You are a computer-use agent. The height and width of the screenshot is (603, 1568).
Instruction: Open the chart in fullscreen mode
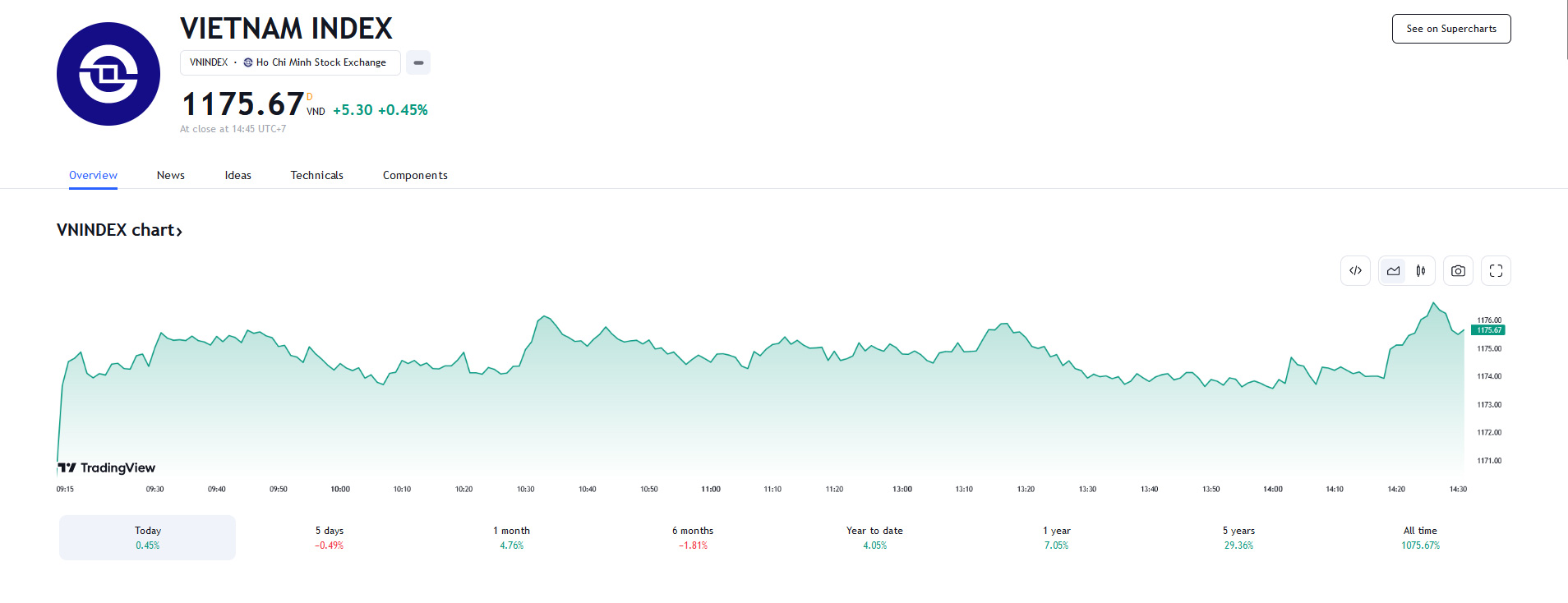[x=1496, y=271]
